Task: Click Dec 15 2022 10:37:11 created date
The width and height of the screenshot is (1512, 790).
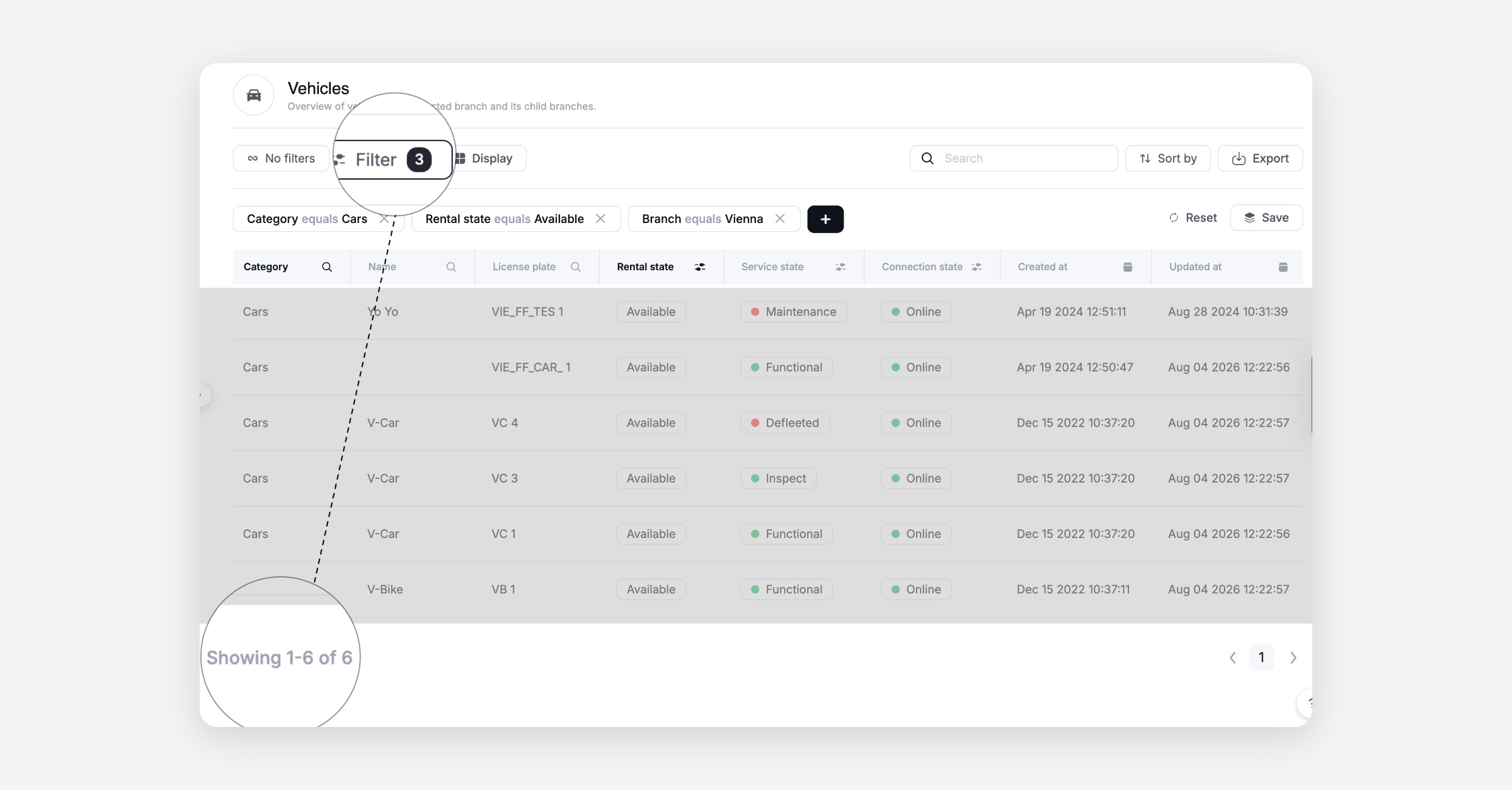Action: (x=1073, y=590)
